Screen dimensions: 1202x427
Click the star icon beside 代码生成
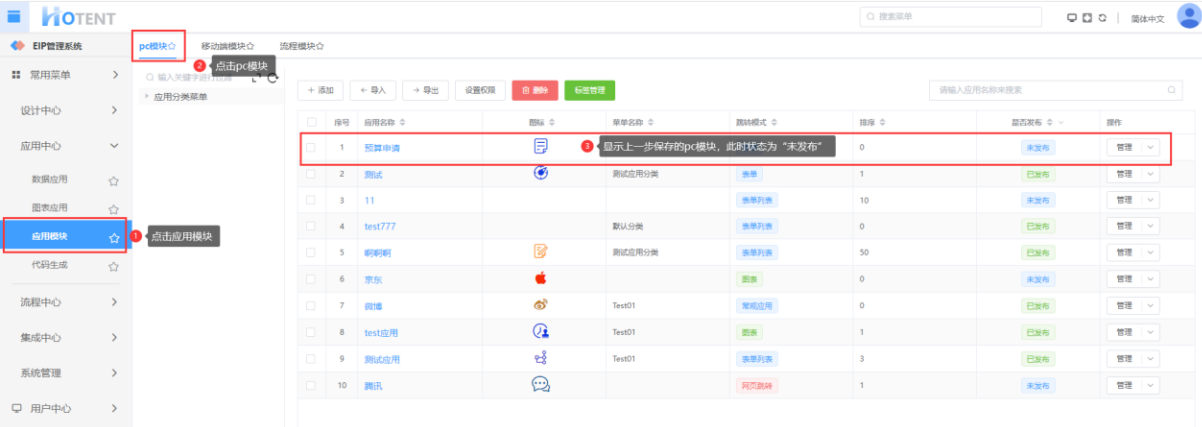pos(113,267)
